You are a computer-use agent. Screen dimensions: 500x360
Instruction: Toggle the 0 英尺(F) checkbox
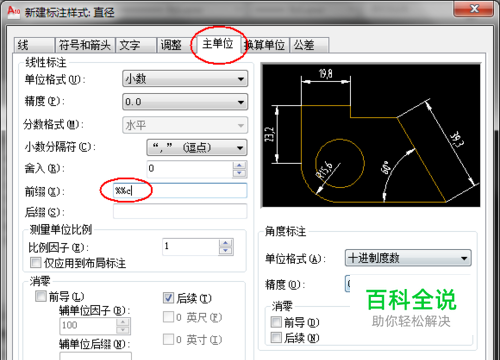tap(168, 317)
